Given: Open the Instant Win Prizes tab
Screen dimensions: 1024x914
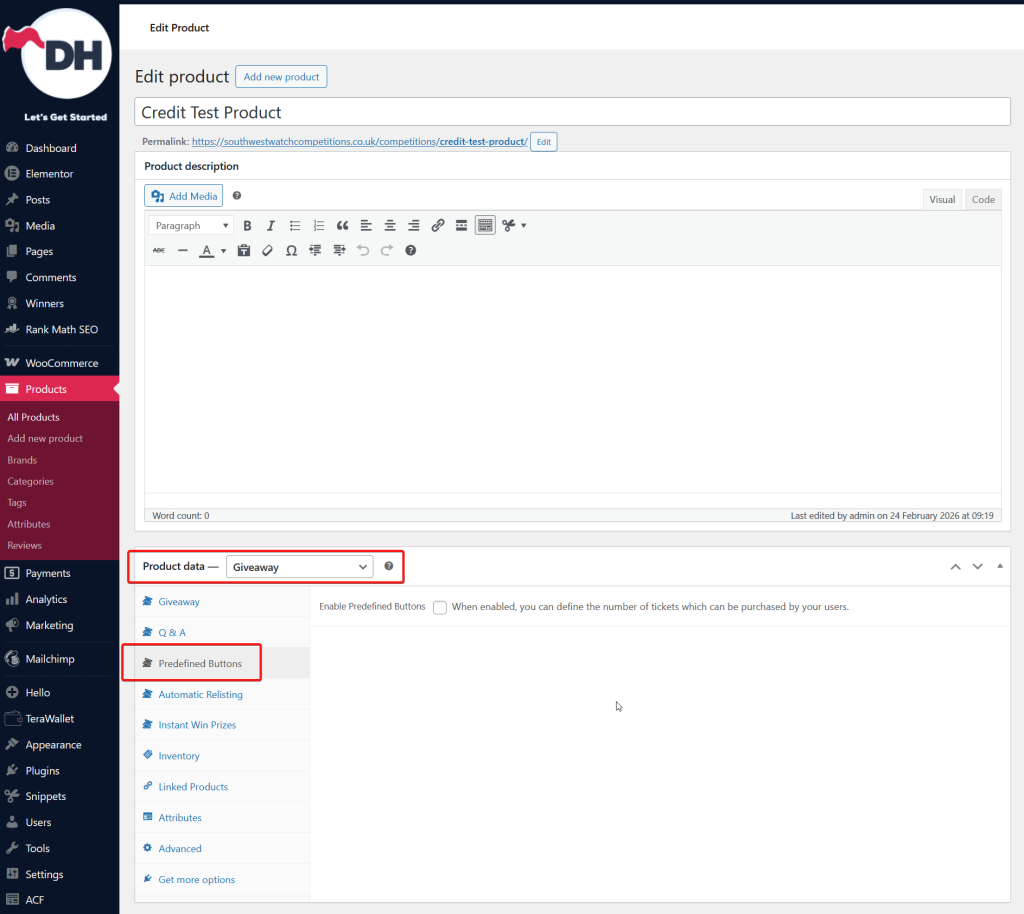Looking at the screenshot, I should tap(197, 725).
